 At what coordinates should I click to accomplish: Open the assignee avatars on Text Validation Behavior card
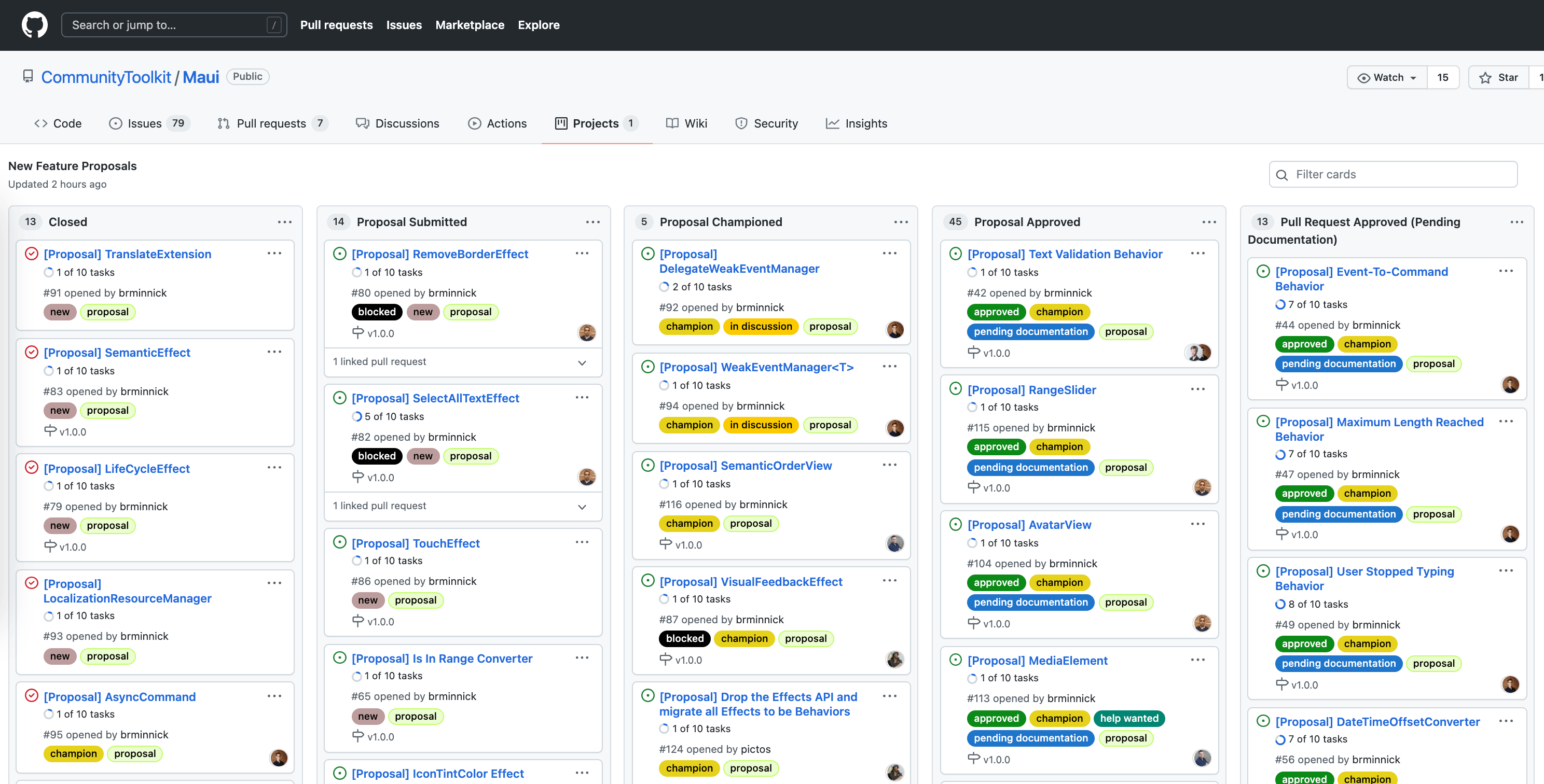click(1198, 352)
